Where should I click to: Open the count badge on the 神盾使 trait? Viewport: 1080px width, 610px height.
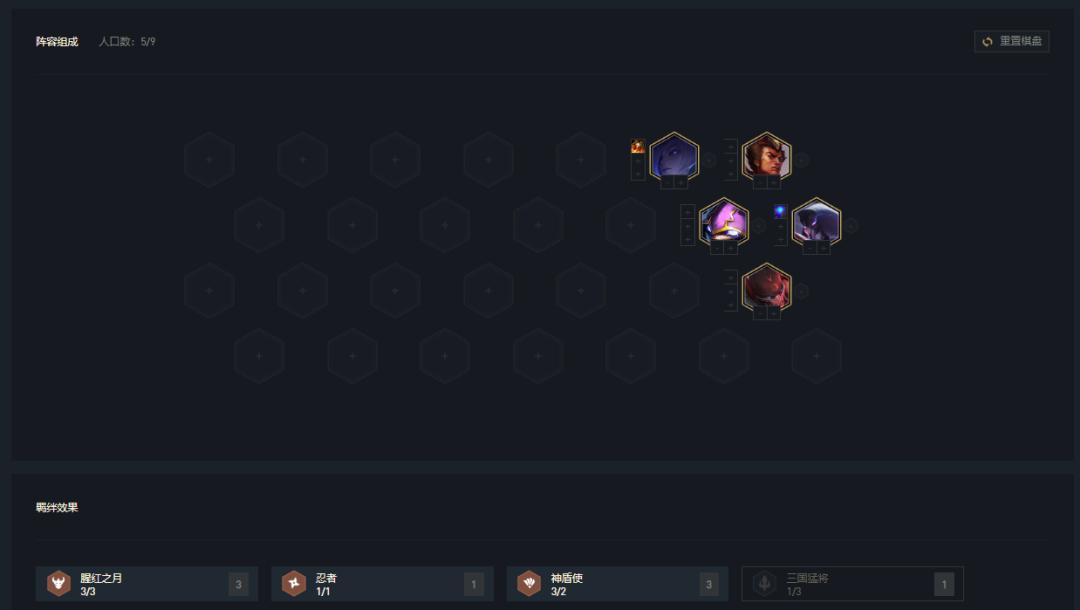[x=709, y=584]
